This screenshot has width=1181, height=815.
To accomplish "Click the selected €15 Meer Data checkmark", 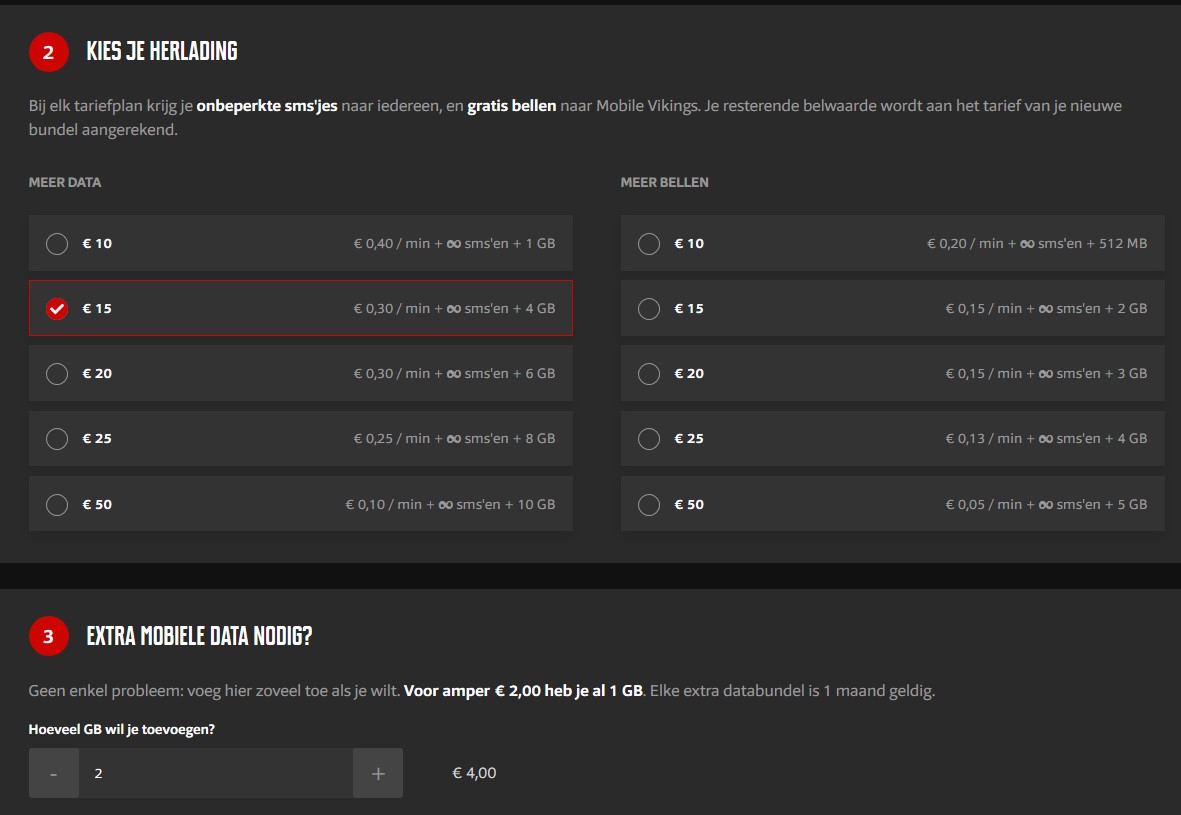I will tap(57, 308).
